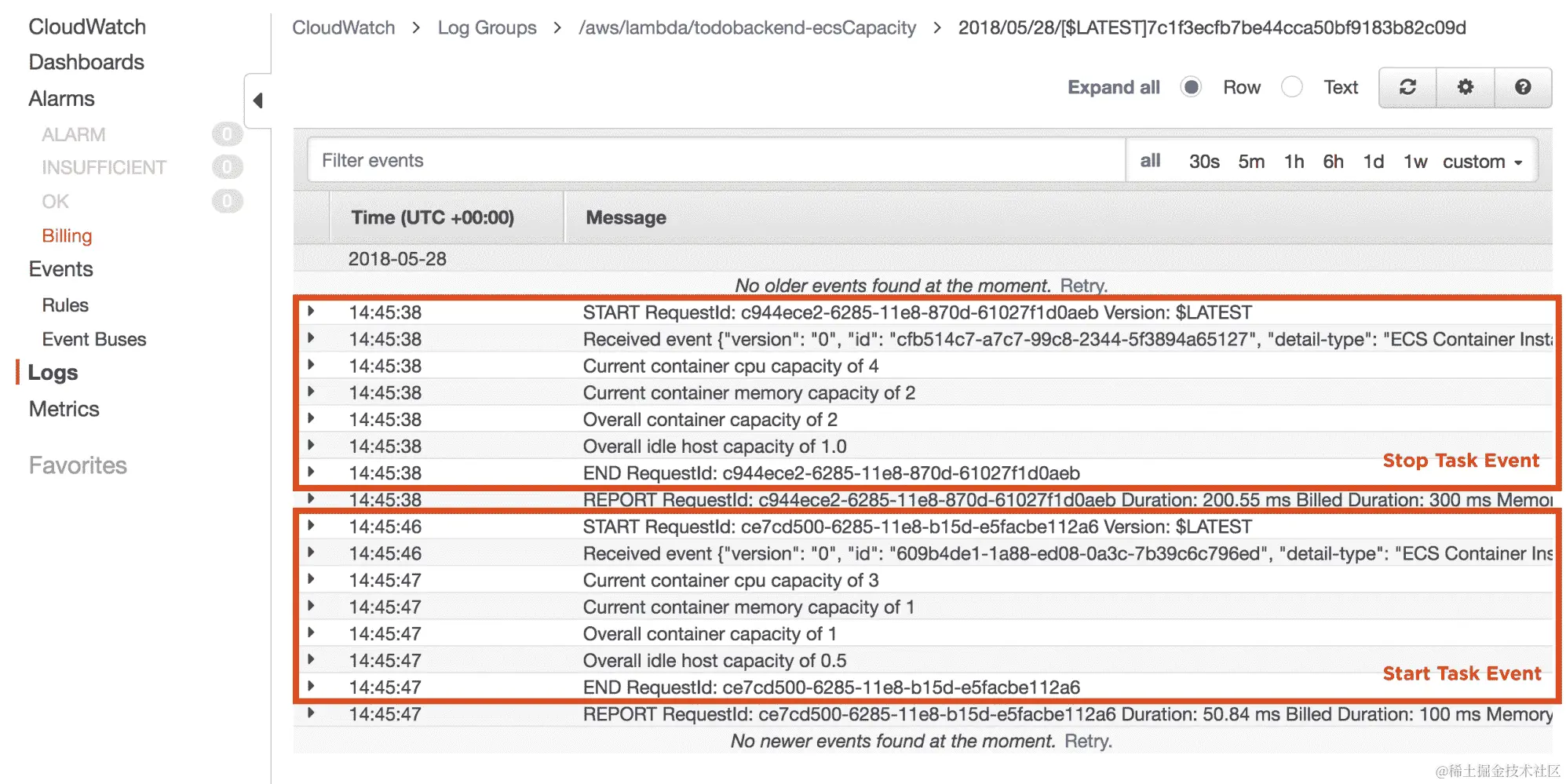Open Logs in the sidebar
This screenshot has width=1566, height=784.
(53, 373)
